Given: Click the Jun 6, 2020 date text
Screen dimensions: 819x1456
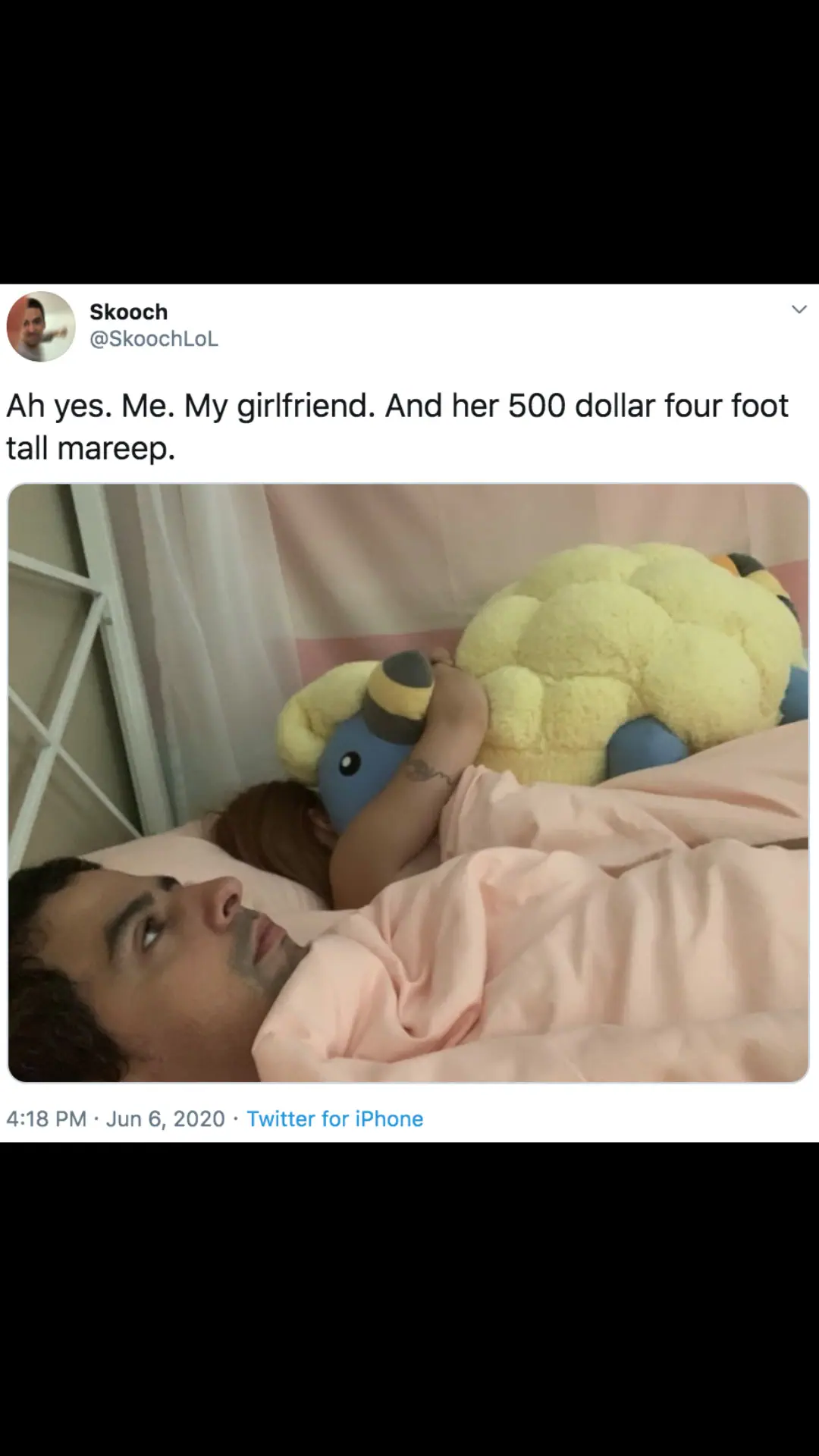Looking at the screenshot, I should coord(165,1119).
